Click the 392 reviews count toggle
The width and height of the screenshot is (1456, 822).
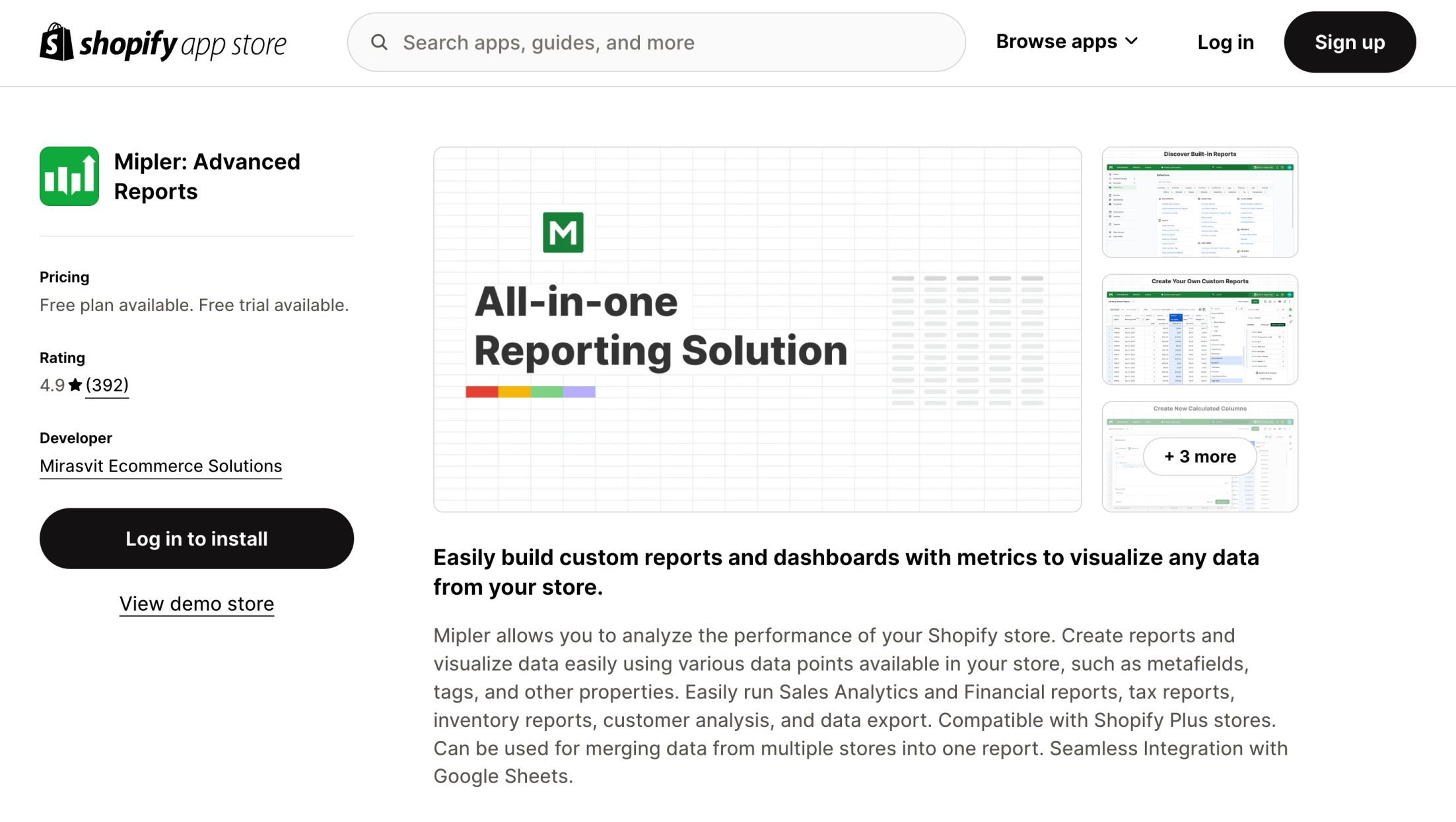(x=107, y=385)
